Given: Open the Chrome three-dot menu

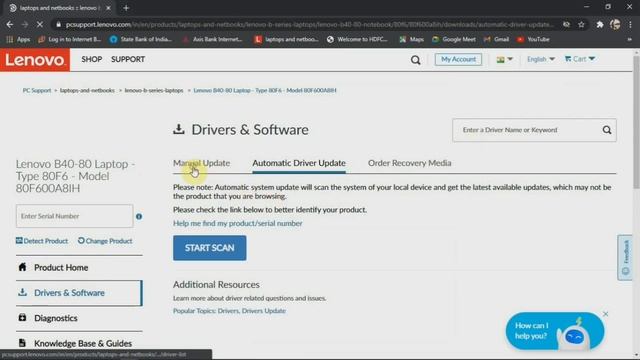Looking at the screenshot, I should [631, 24].
